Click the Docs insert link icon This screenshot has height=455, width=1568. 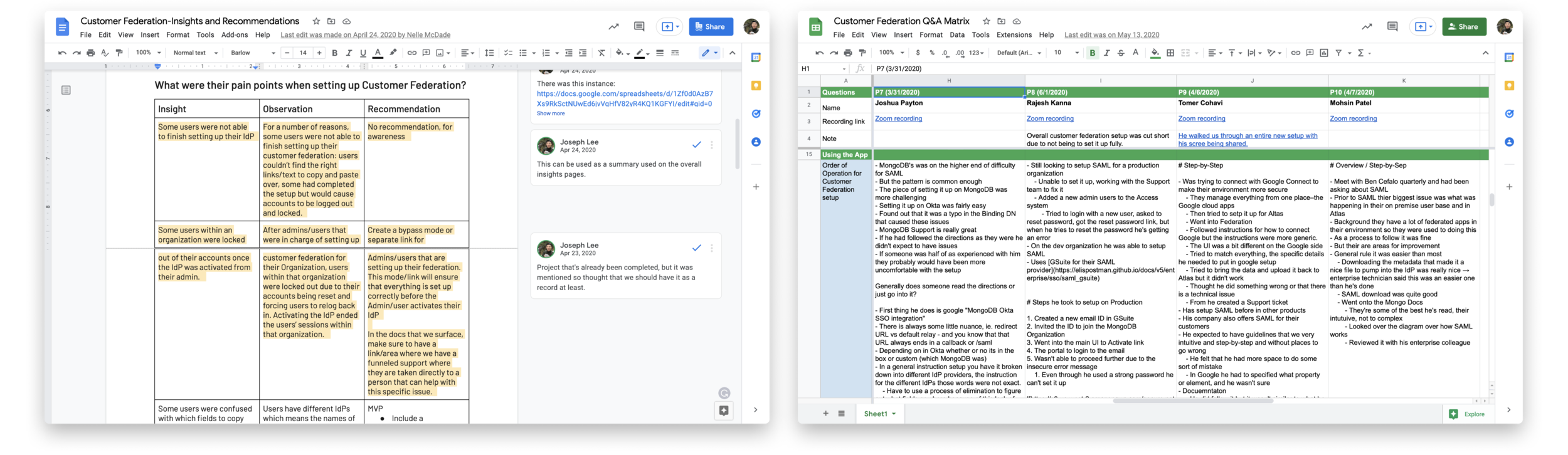[x=411, y=53]
